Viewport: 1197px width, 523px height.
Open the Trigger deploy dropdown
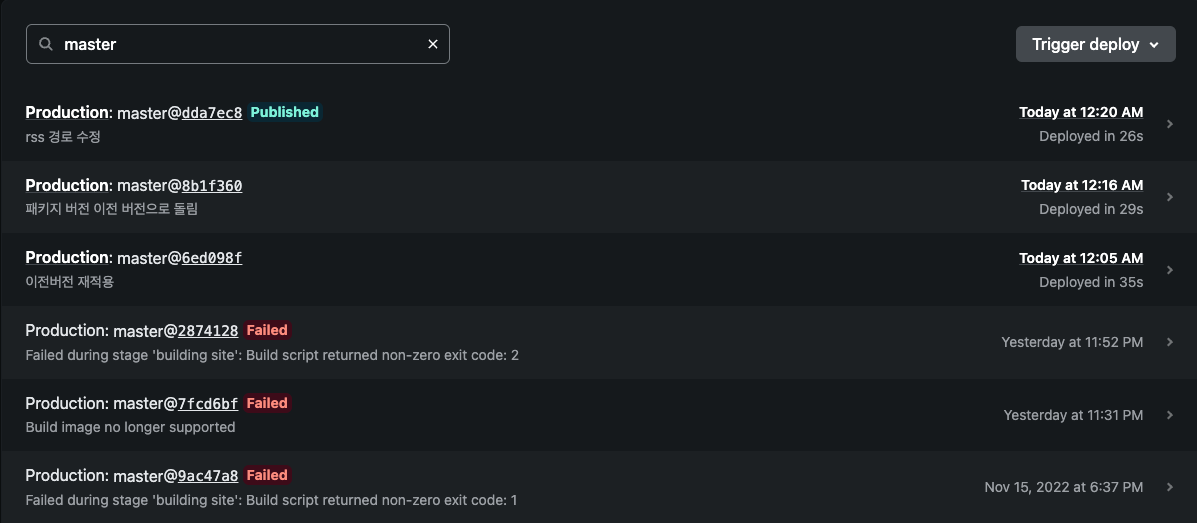click(x=1095, y=44)
